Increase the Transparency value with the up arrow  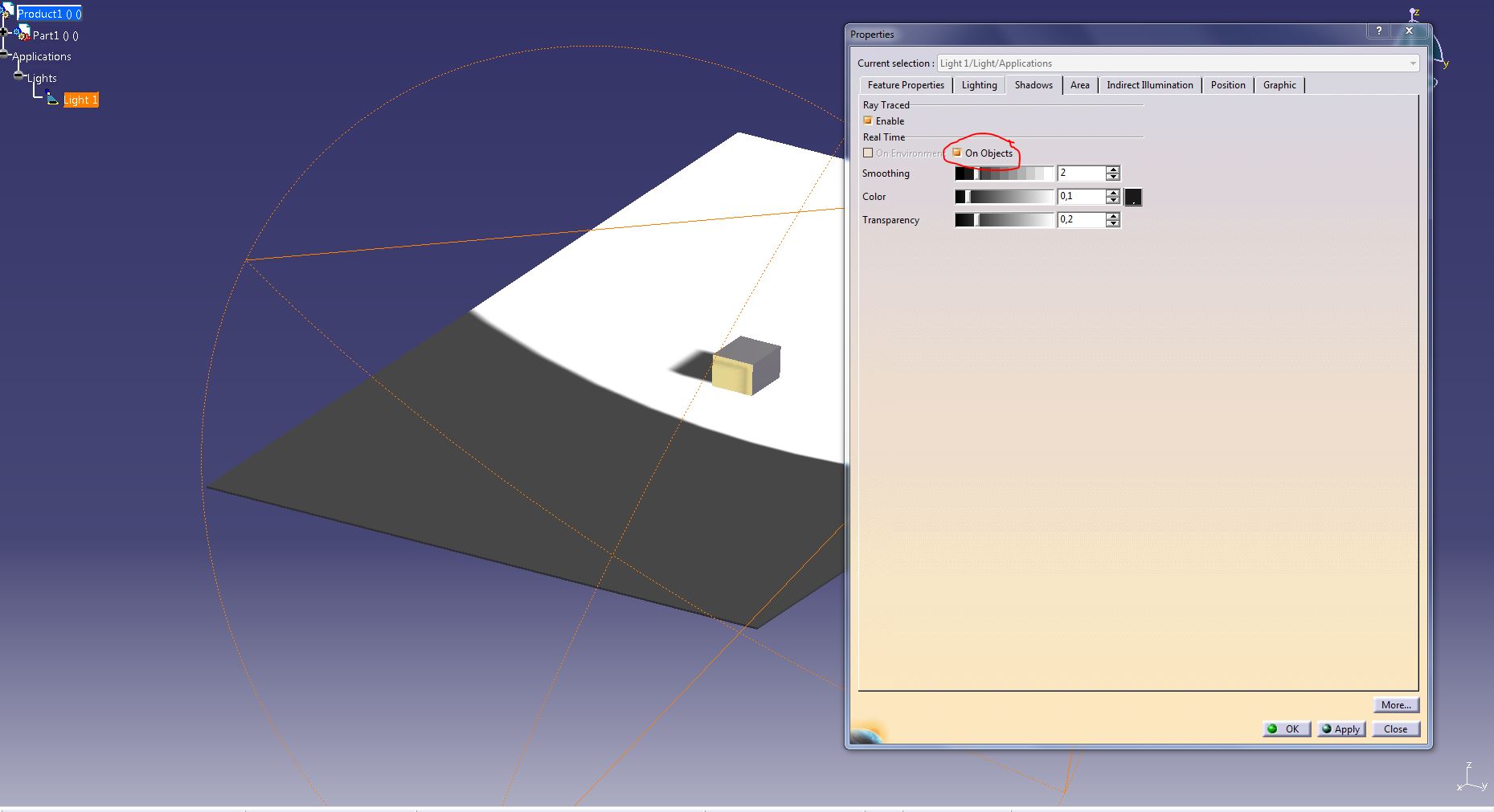[1113, 216]
